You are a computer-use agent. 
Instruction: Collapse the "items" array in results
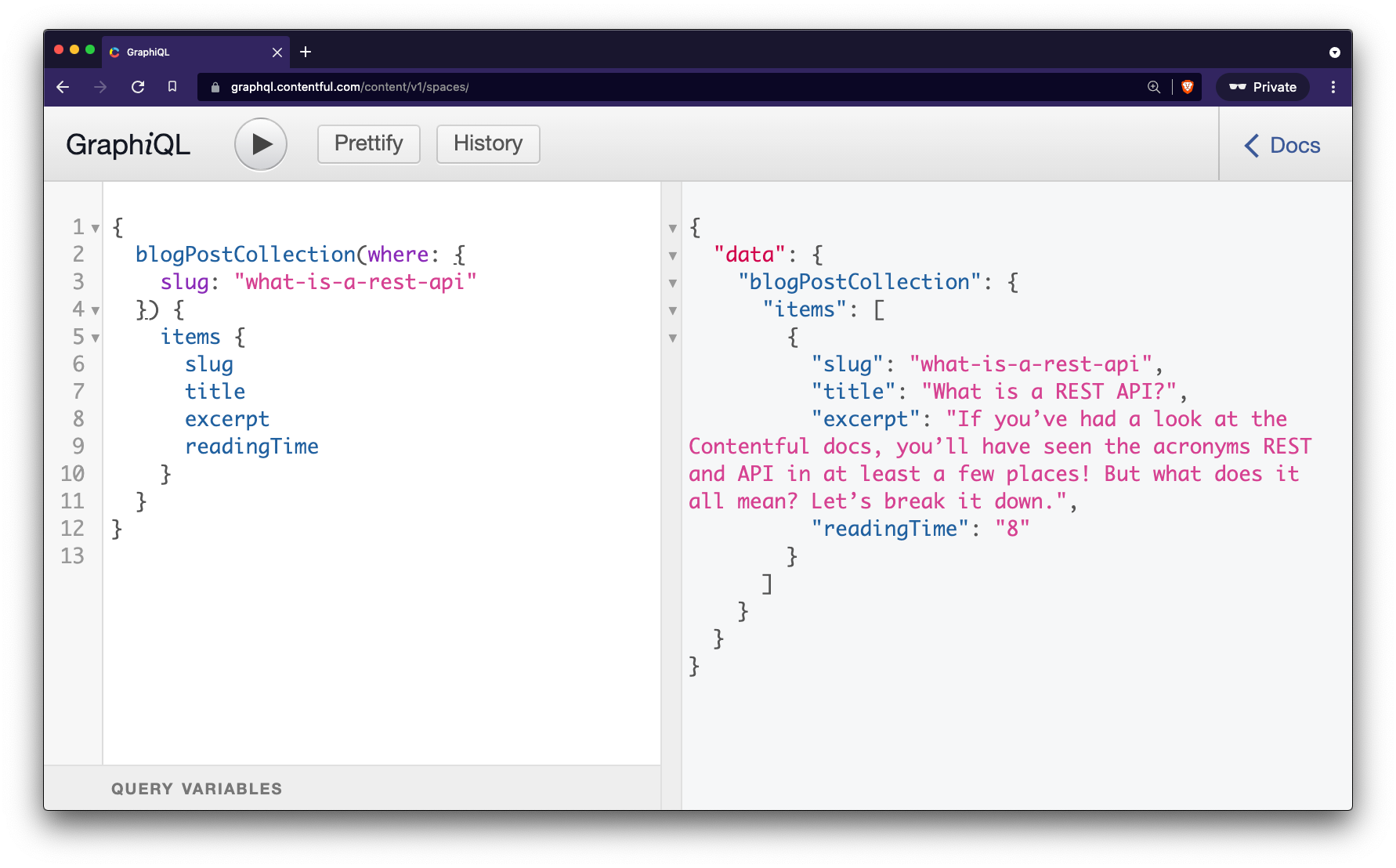[x=673, y=311]
